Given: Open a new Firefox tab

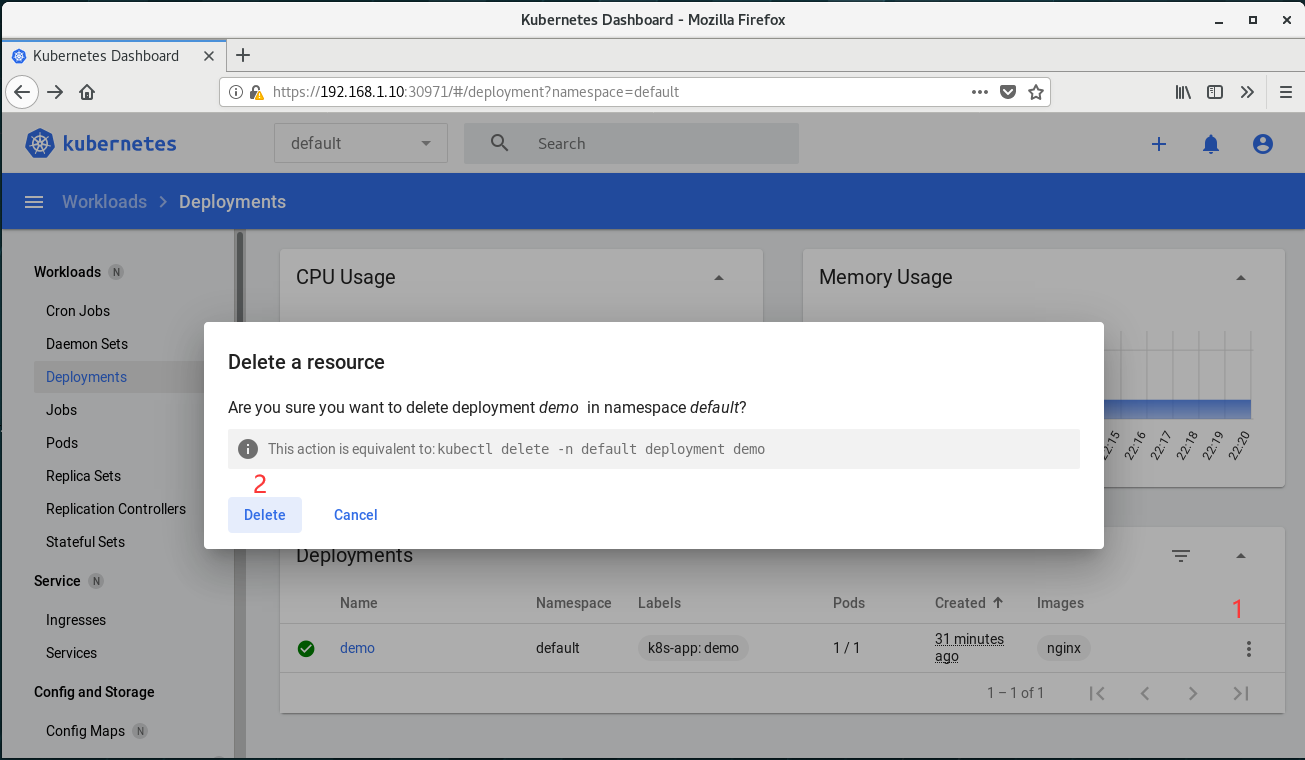Looking at the screenshot, I should click(243, 56).
